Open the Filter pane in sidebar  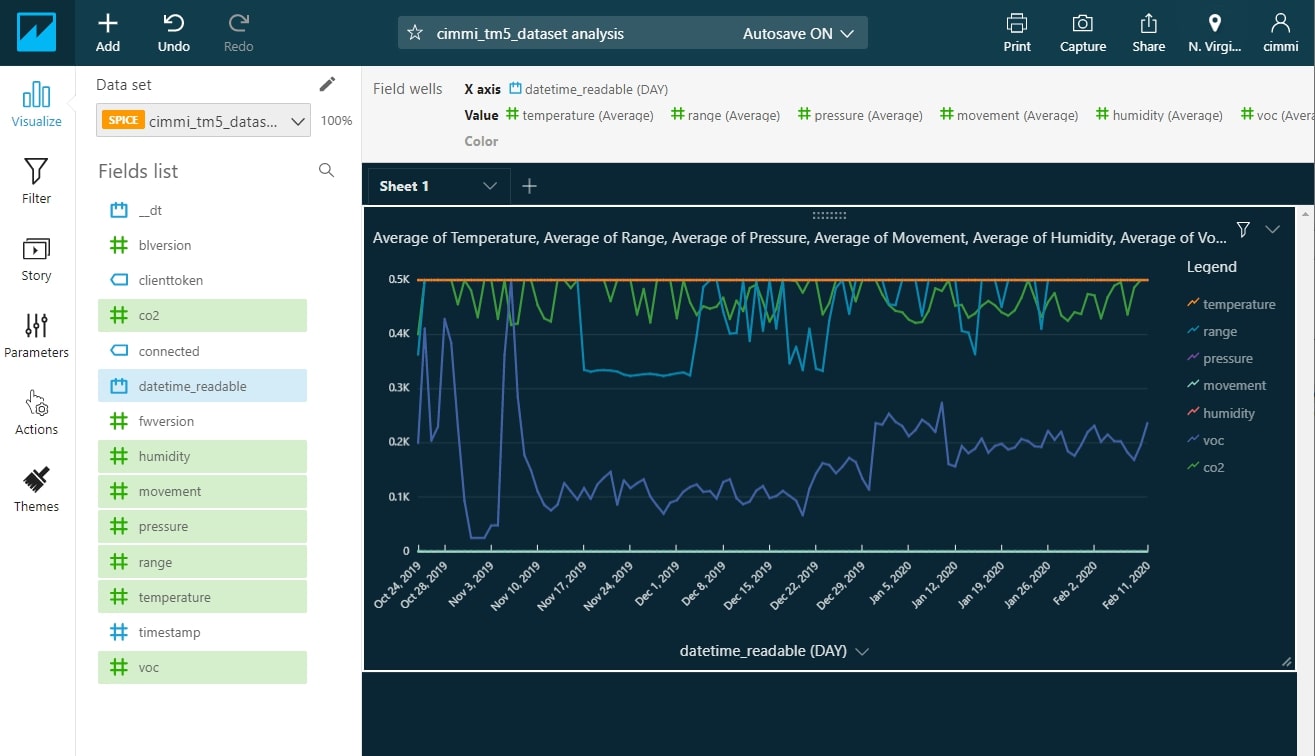(36, 180)
